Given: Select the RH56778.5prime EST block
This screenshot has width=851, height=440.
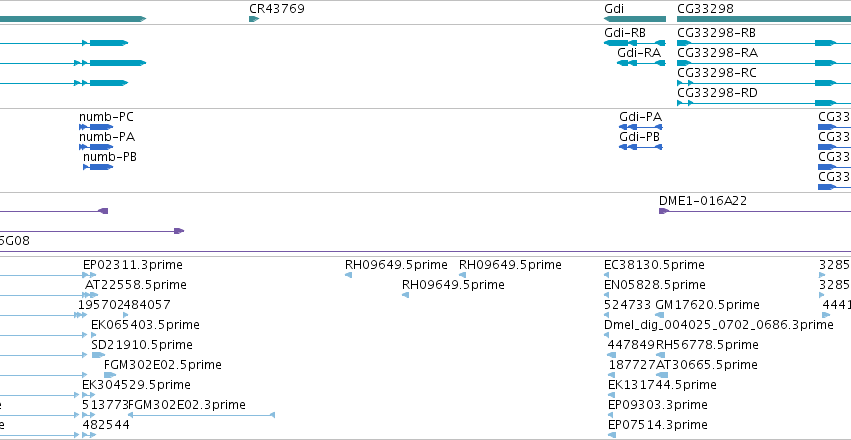Looking at the screenshot, I should [x=662, y=355].
